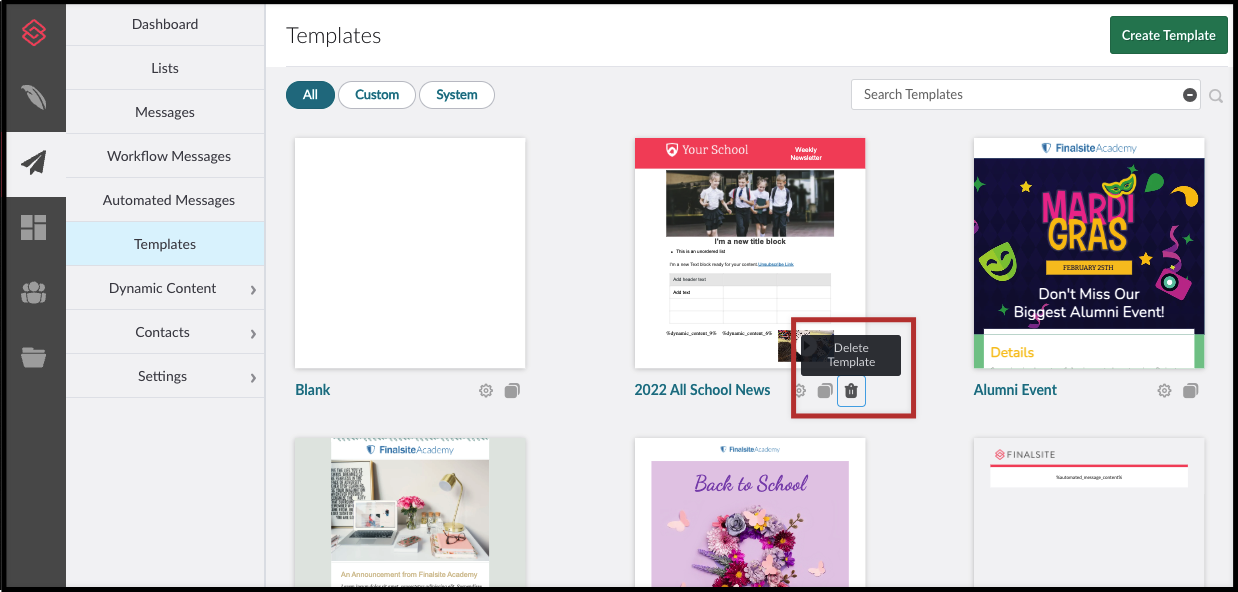The height and width of the screenshot is (592, 1238).
Task: Select the Announcement from Finalsite Academy thumbnail
Action: pyautogui.click(x=410, y=512)
